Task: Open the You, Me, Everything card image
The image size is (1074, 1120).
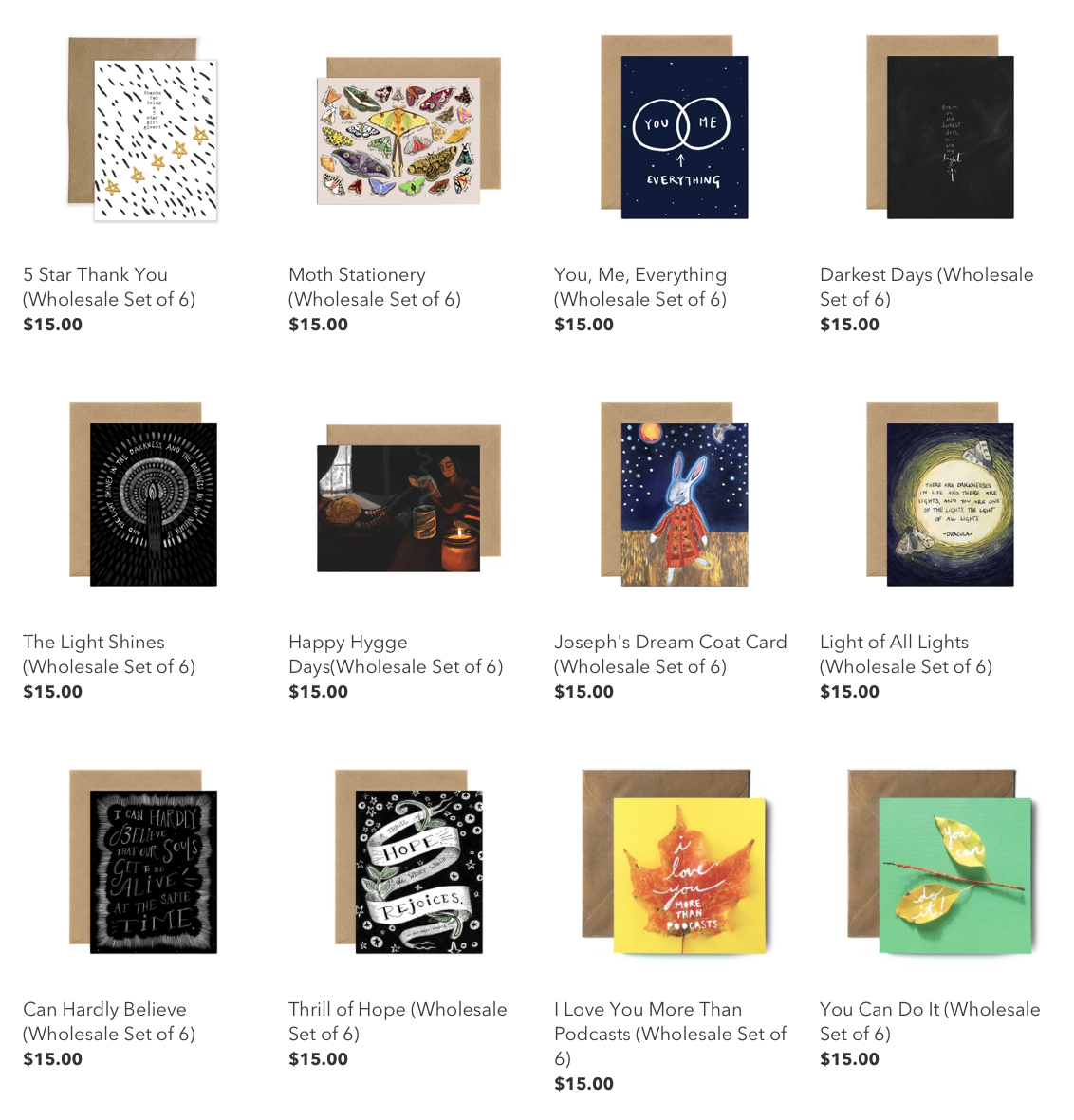Action: [675, 126]
